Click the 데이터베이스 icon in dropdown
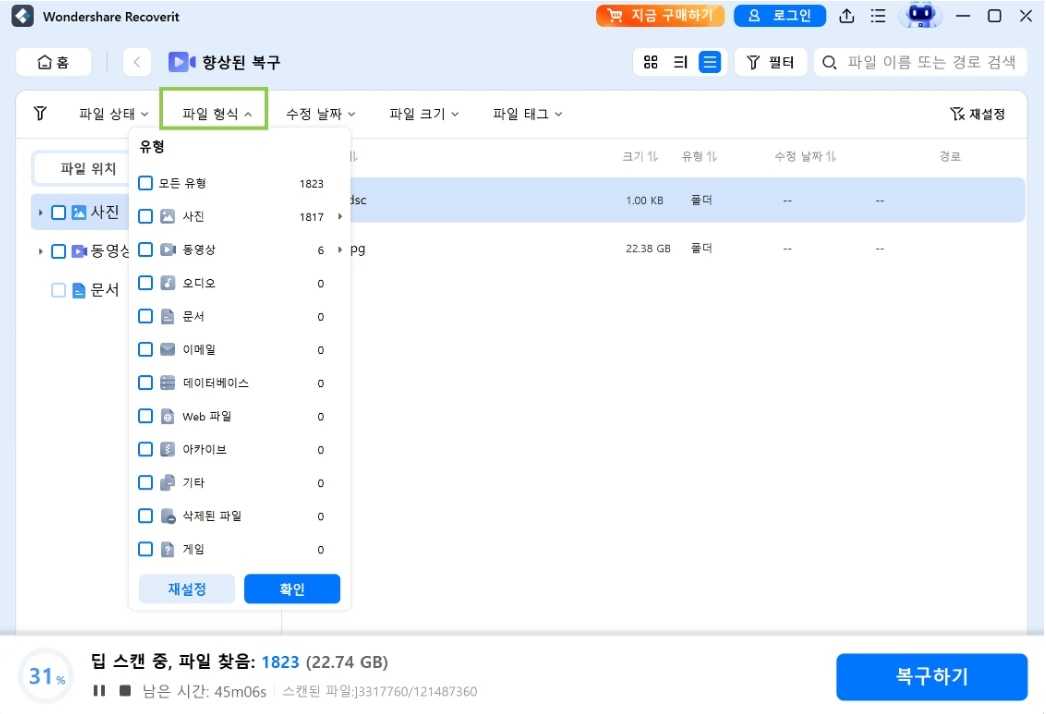The image size is (1046, 714). pyautogui.click(x=167, y=382)
